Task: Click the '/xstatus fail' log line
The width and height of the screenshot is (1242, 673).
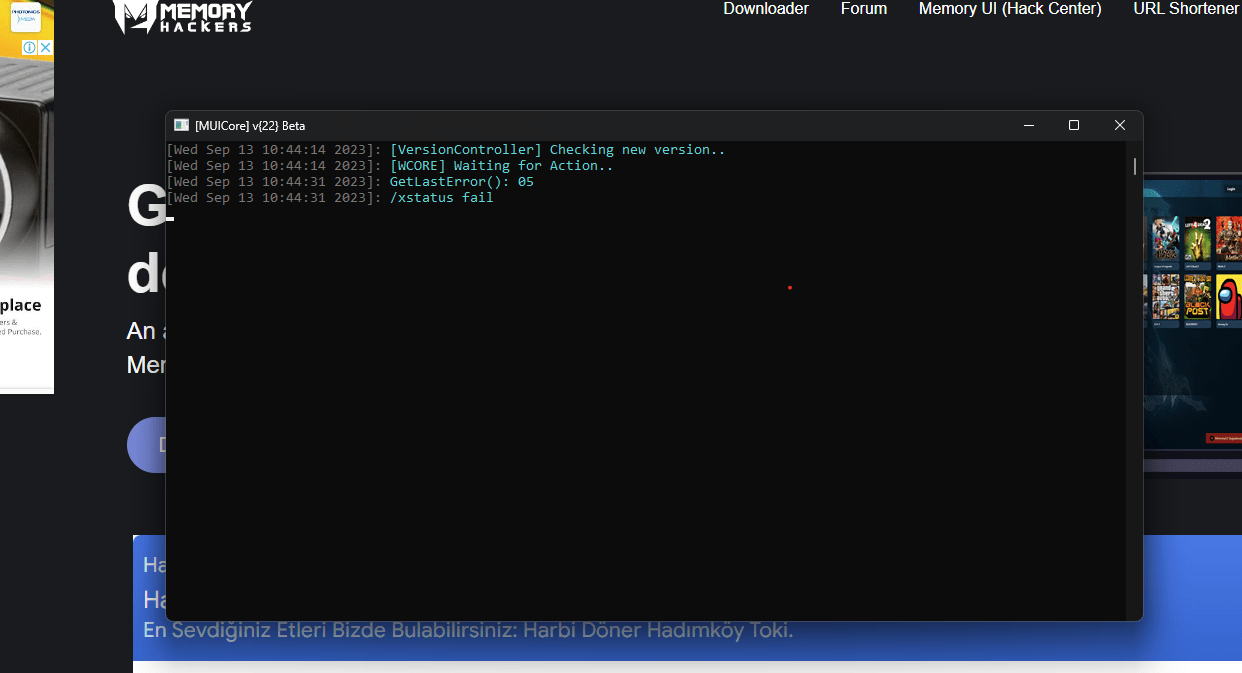Action: click(x=330, y=198)
